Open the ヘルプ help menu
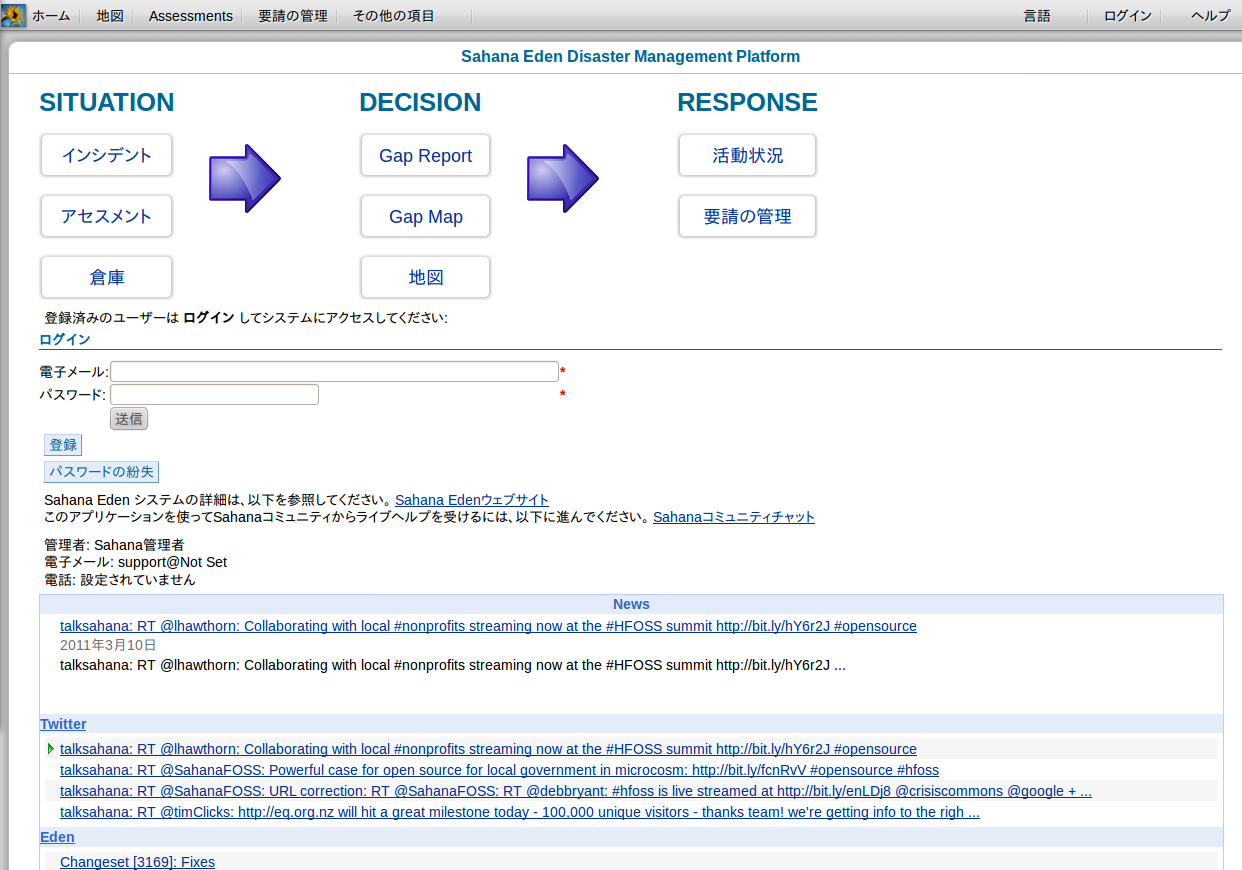 [1210, 16]
